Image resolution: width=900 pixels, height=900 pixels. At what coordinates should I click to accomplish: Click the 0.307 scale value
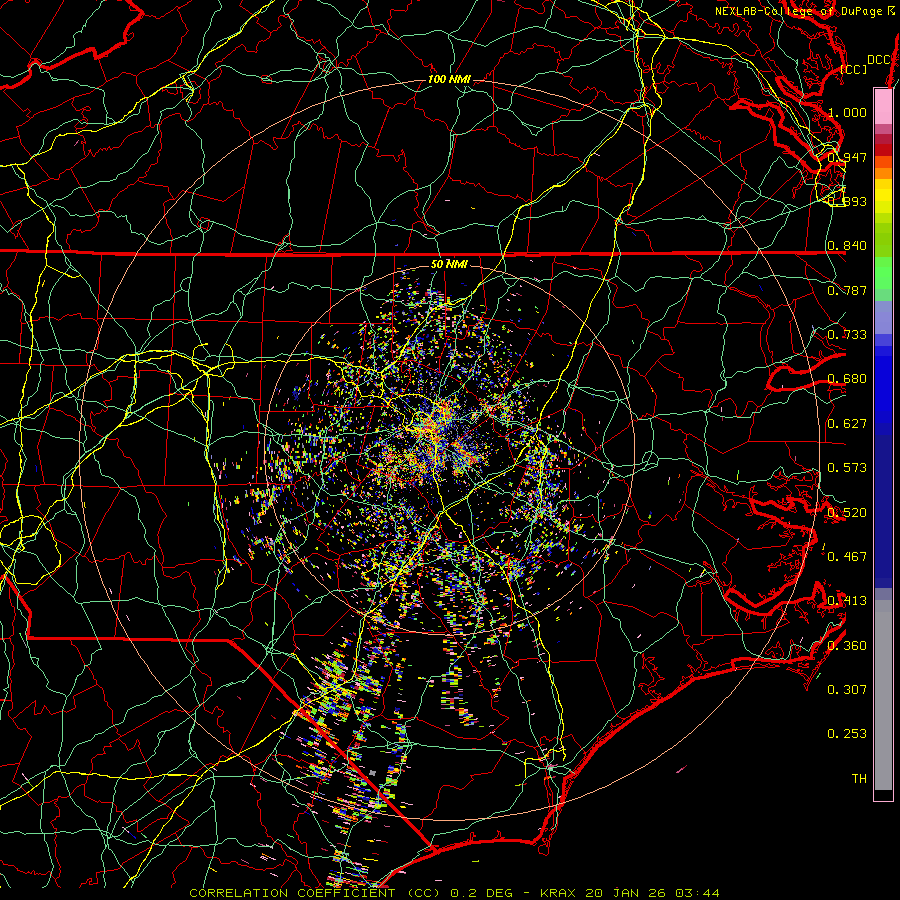[x=847, y=690]
